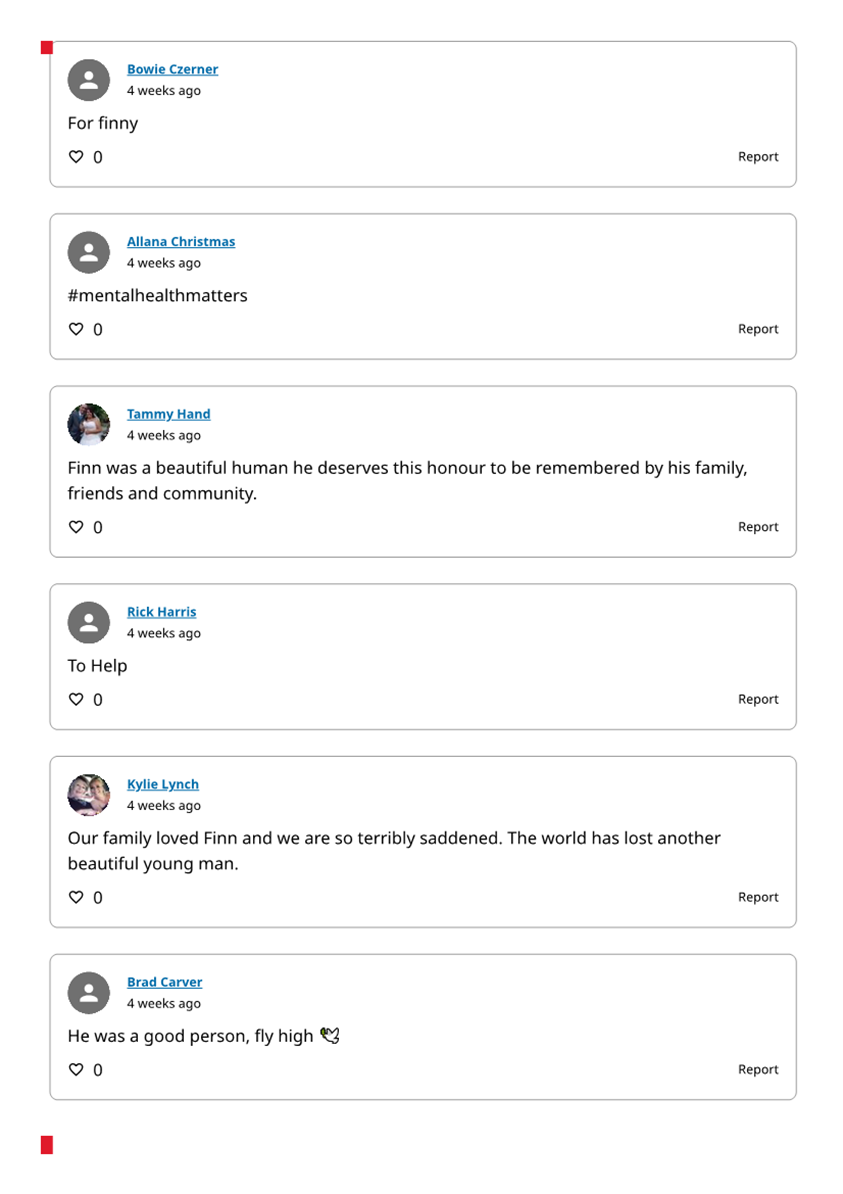This screenshot has height=1194, width=843.
Task: Report Rick Harris's comment
Action: click(x=758, y=699)
